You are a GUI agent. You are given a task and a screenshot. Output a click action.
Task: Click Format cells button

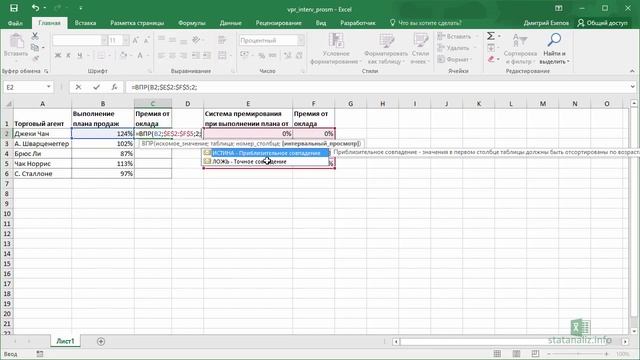pyautogui.click(x=454, y=60)
